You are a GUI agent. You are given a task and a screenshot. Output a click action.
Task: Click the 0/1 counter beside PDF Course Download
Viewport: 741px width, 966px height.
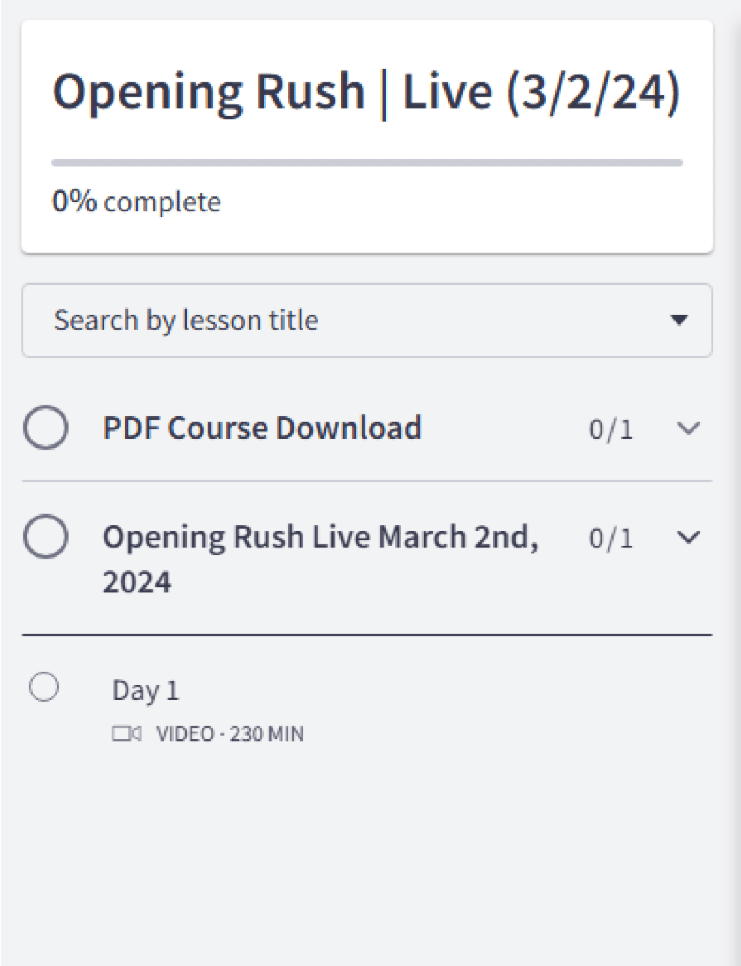coord(610,430)
